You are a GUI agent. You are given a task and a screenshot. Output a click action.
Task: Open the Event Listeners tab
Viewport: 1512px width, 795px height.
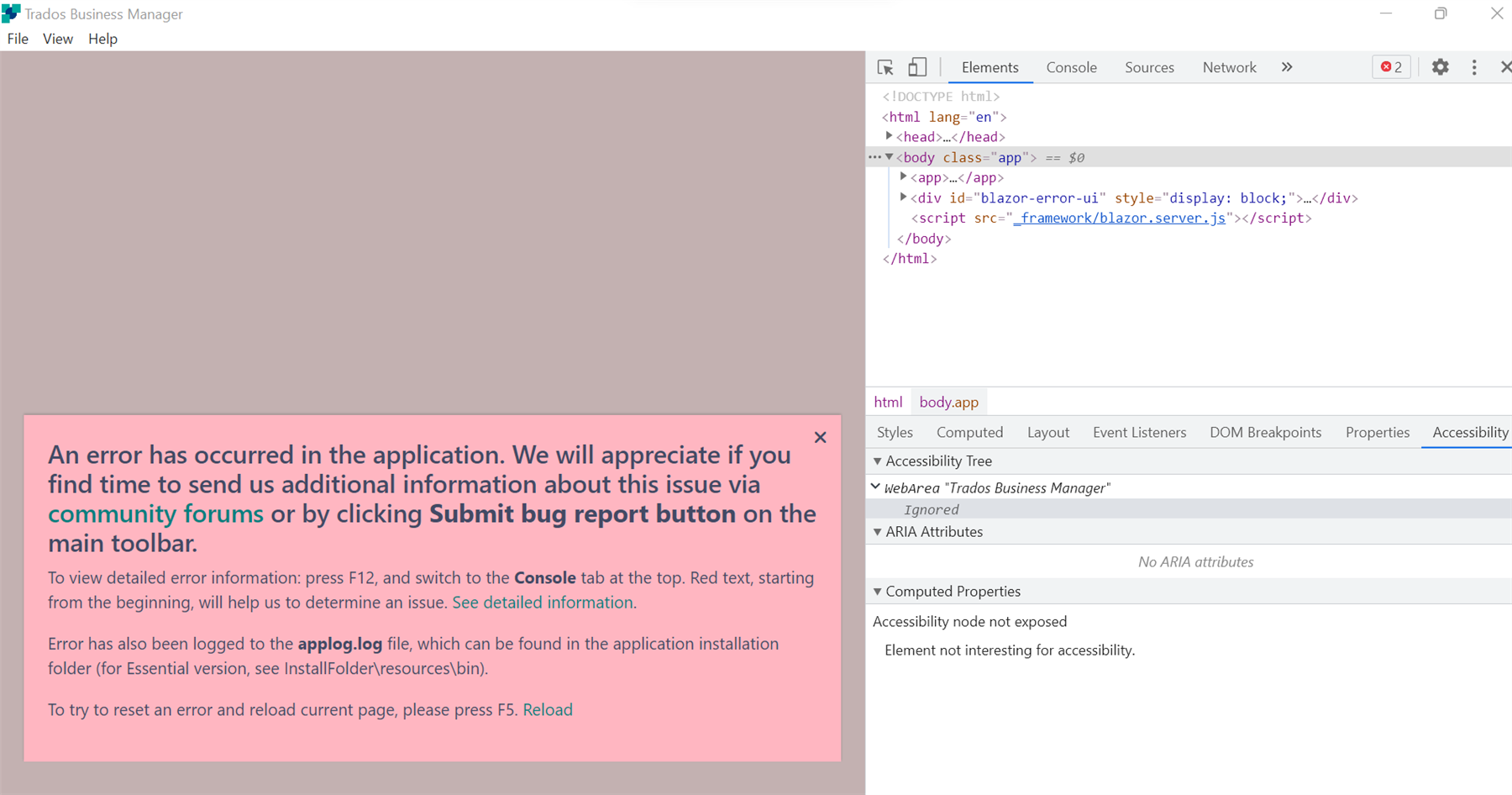1140,432
